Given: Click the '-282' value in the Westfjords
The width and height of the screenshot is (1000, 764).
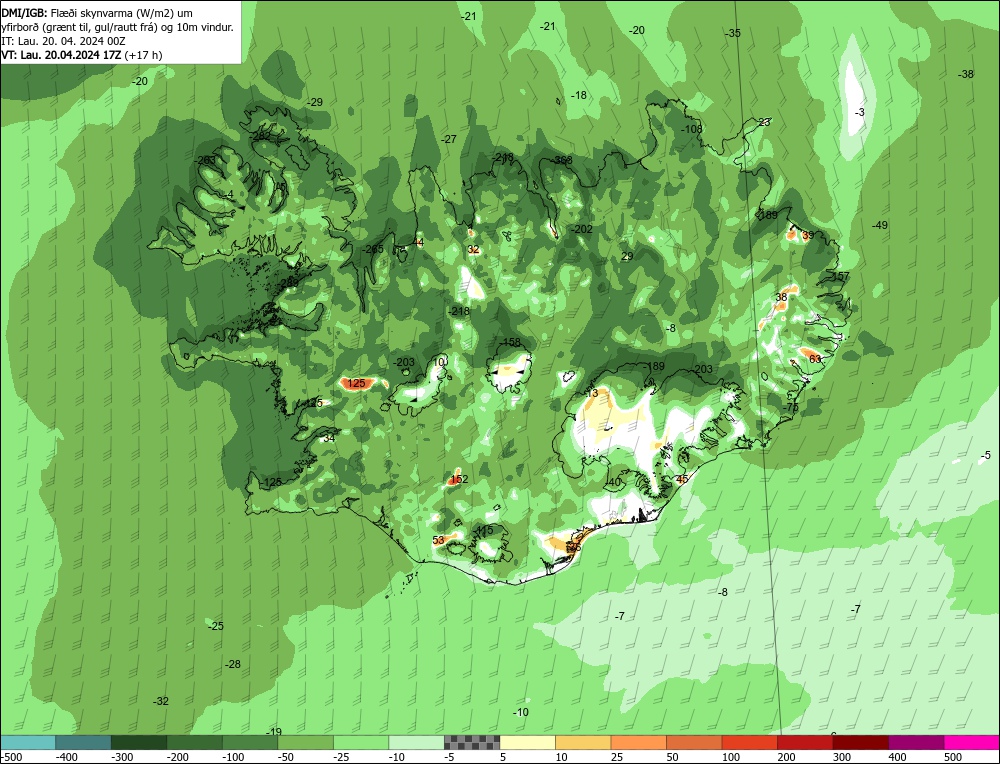Looking at the screenshot, I should pos(260,136).
